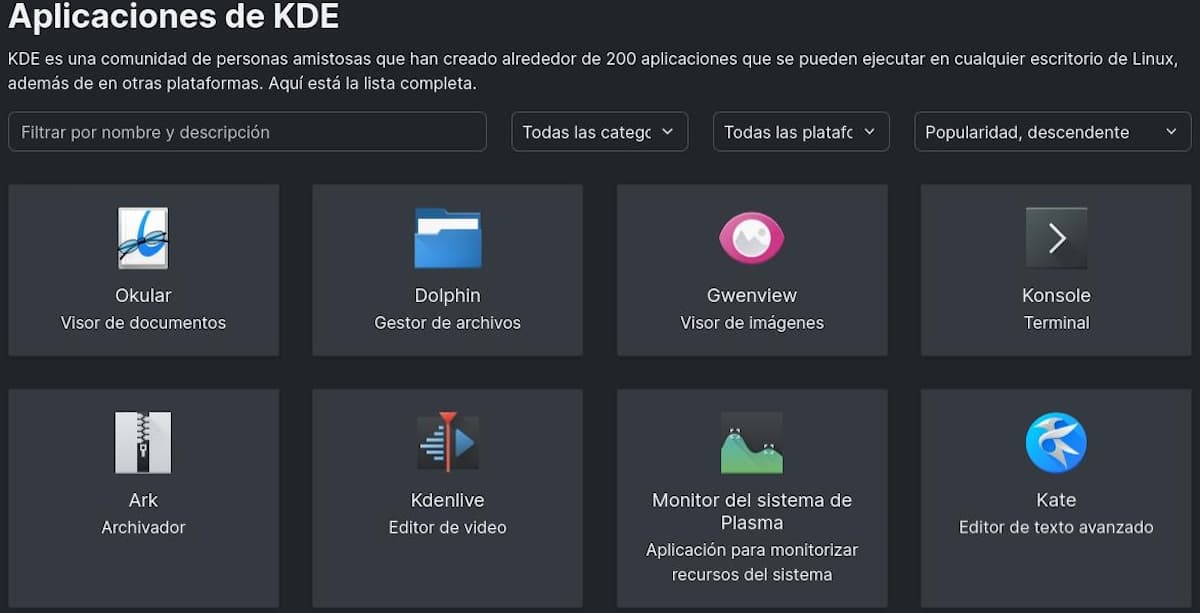Click "Aplicación para monitorizar recursos del sistema" text
Image resolution: width=1200 pixels, height=613 pixels.
[x=752, y=562]
